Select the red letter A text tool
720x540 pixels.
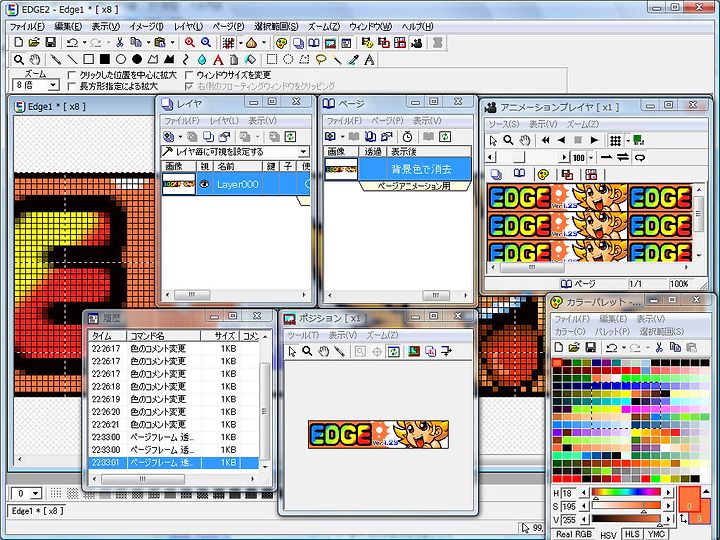pos(218,60)
